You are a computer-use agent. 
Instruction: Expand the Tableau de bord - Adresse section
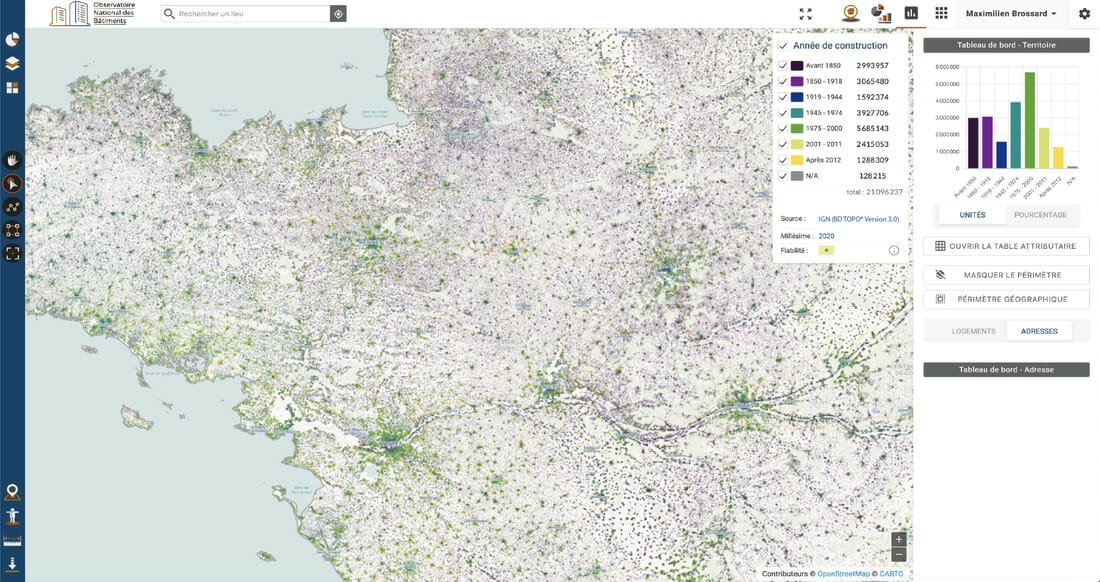click(x=1006, y=370)
